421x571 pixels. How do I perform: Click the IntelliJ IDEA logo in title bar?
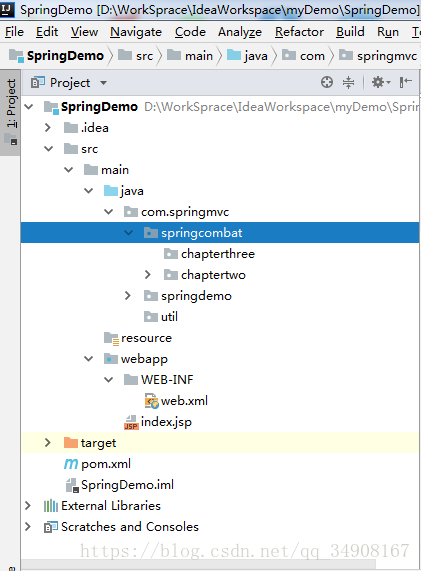coord(7,9)
